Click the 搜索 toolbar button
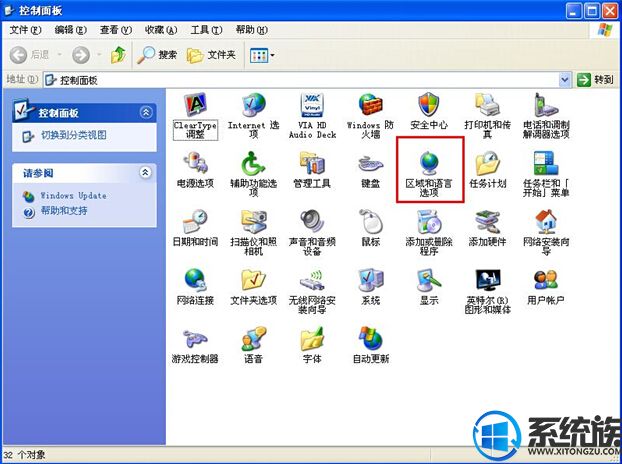622x464 pixels. (x=157, y=55)
